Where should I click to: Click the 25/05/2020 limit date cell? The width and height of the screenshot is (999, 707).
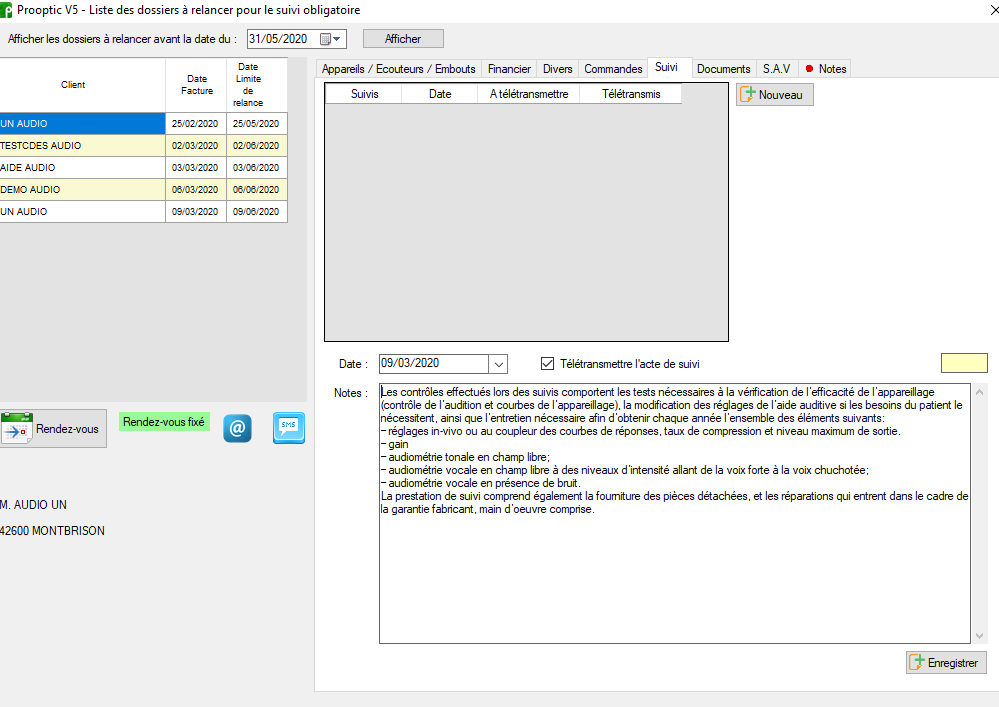pos(256,124)
